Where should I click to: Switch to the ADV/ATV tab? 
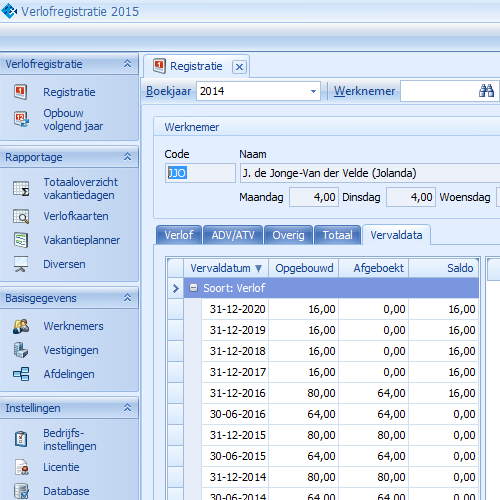coord(233,235)
